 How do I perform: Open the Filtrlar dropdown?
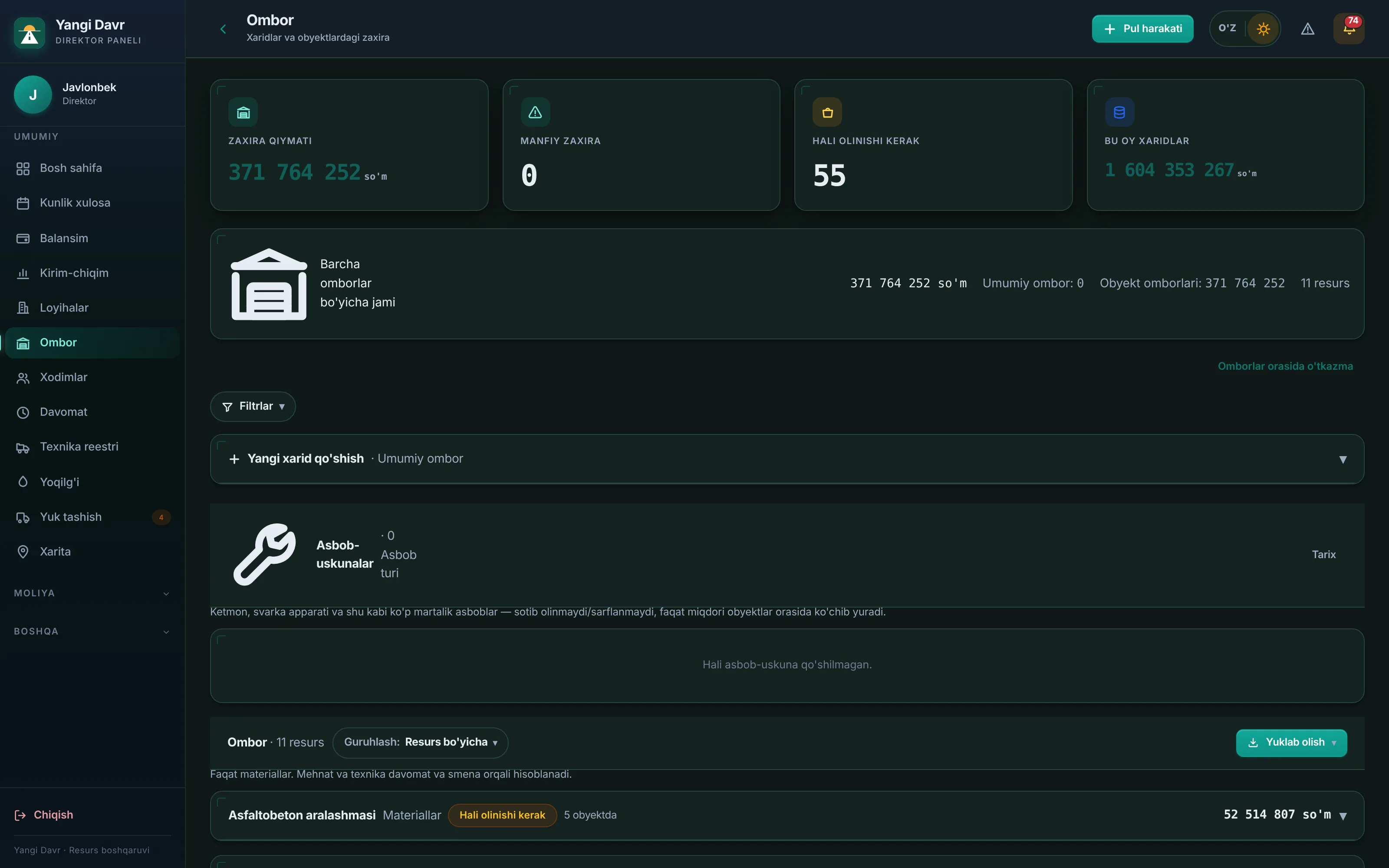click(253, 407)
